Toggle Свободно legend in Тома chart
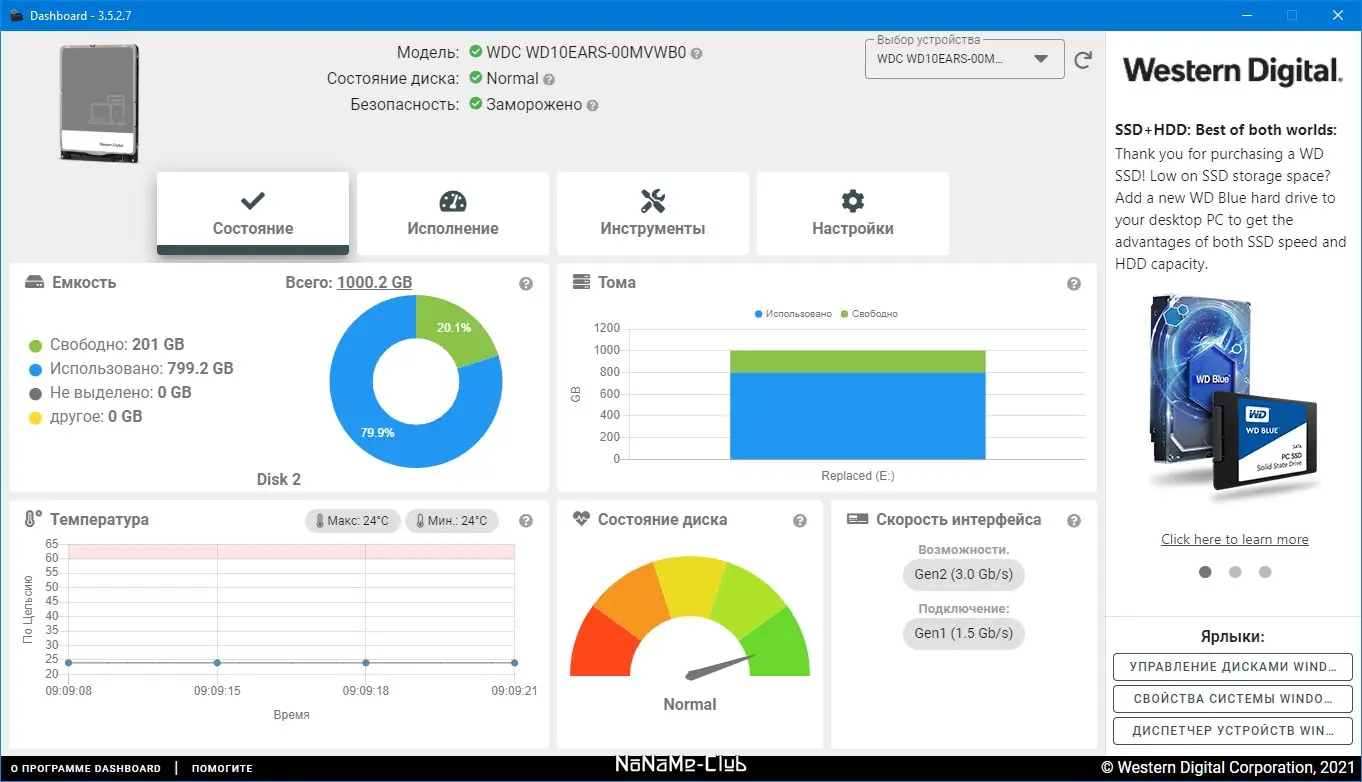 pyautogui.click(x=869, y=314)
